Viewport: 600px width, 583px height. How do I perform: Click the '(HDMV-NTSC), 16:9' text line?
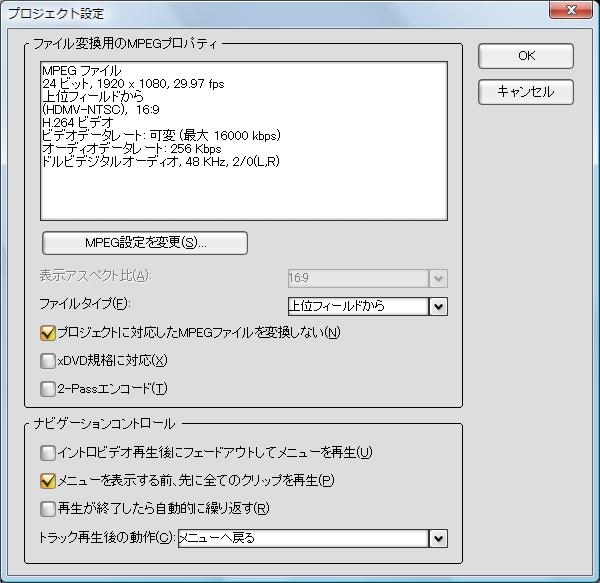pos(101,110)
